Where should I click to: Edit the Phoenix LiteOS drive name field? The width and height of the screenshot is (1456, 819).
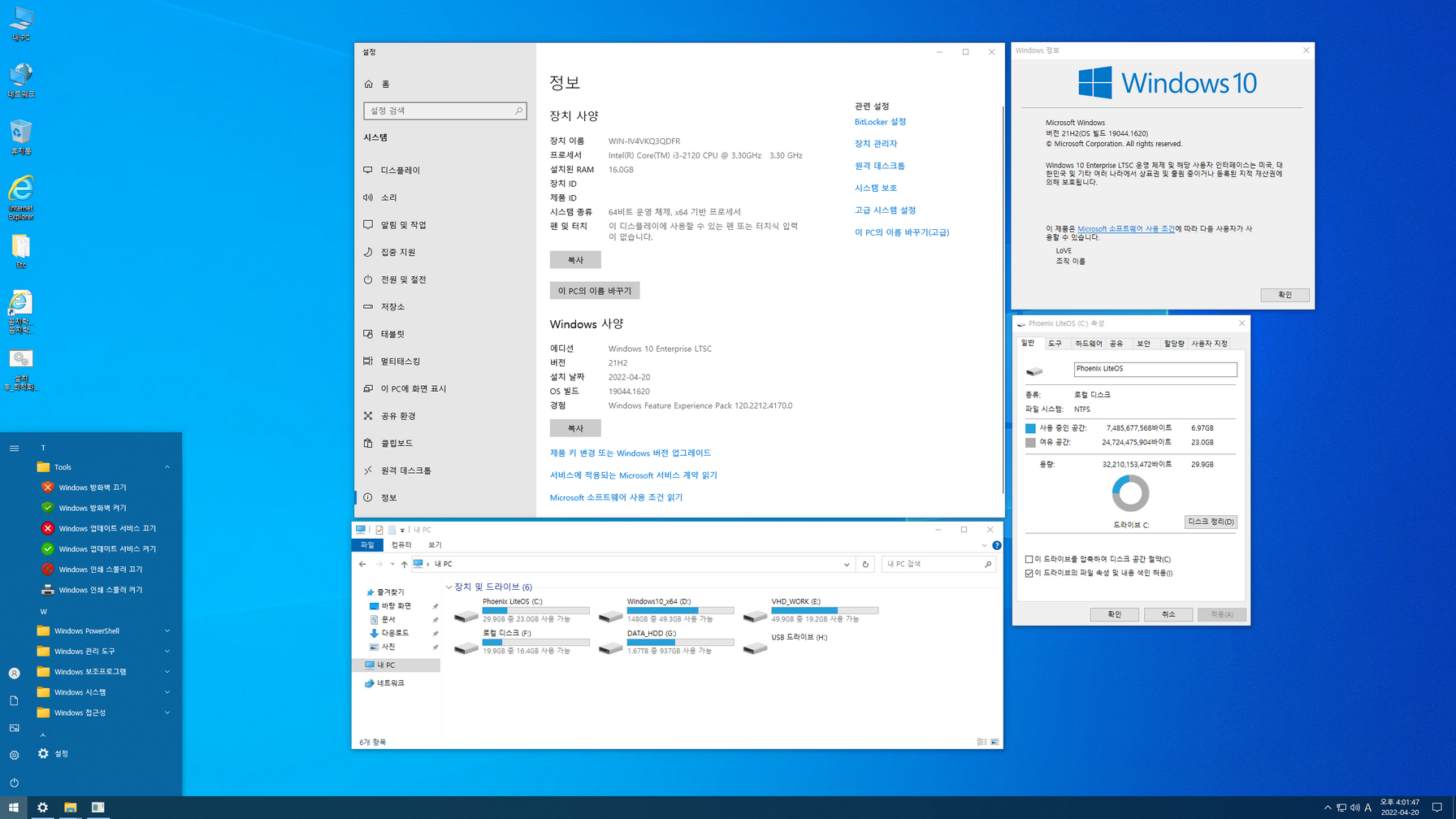[x=1155, y=369]
